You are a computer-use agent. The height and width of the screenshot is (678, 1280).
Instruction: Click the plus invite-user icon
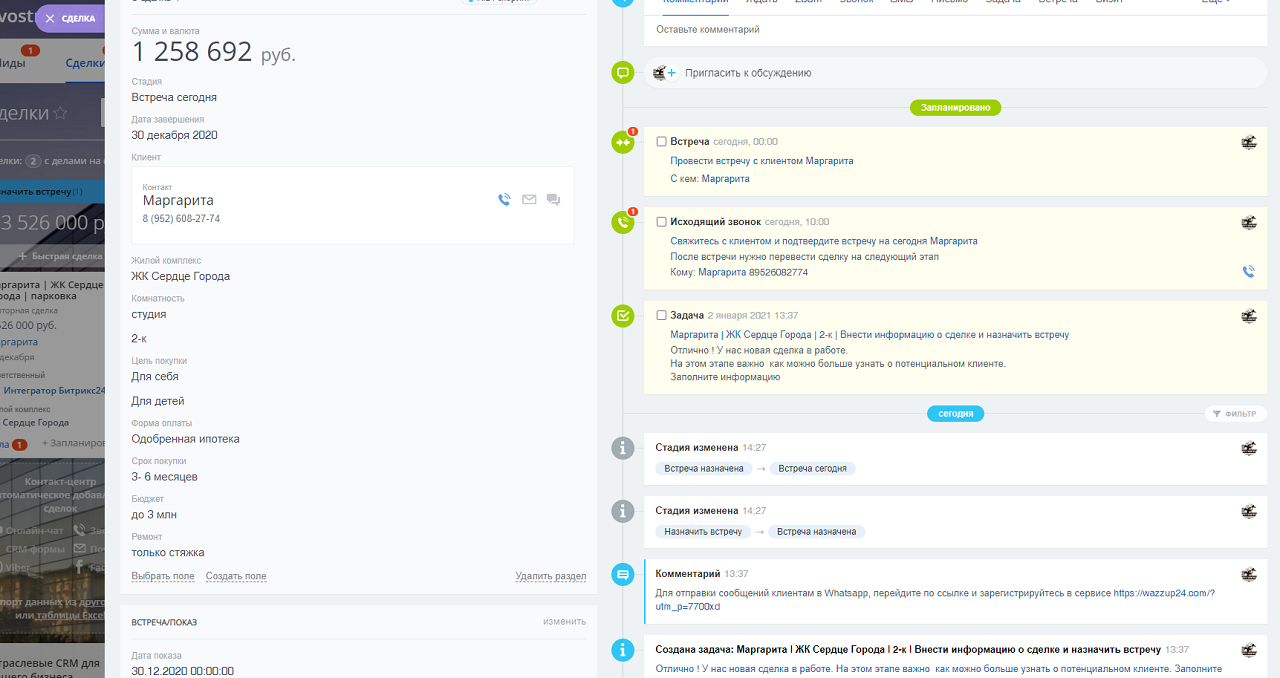tap(672, 73)
